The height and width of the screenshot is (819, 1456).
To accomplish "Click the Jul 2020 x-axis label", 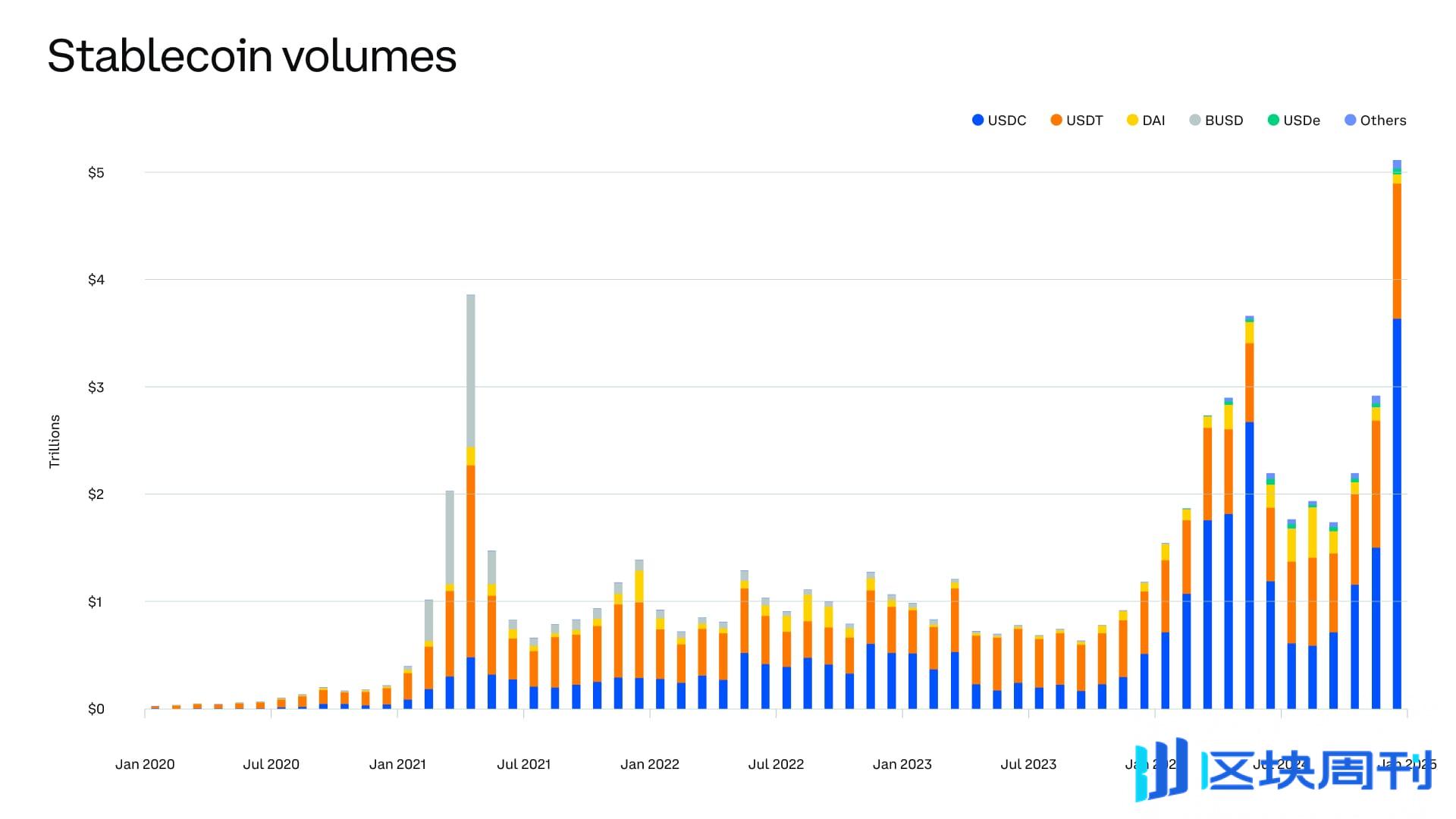I will (x=271, y=764).
